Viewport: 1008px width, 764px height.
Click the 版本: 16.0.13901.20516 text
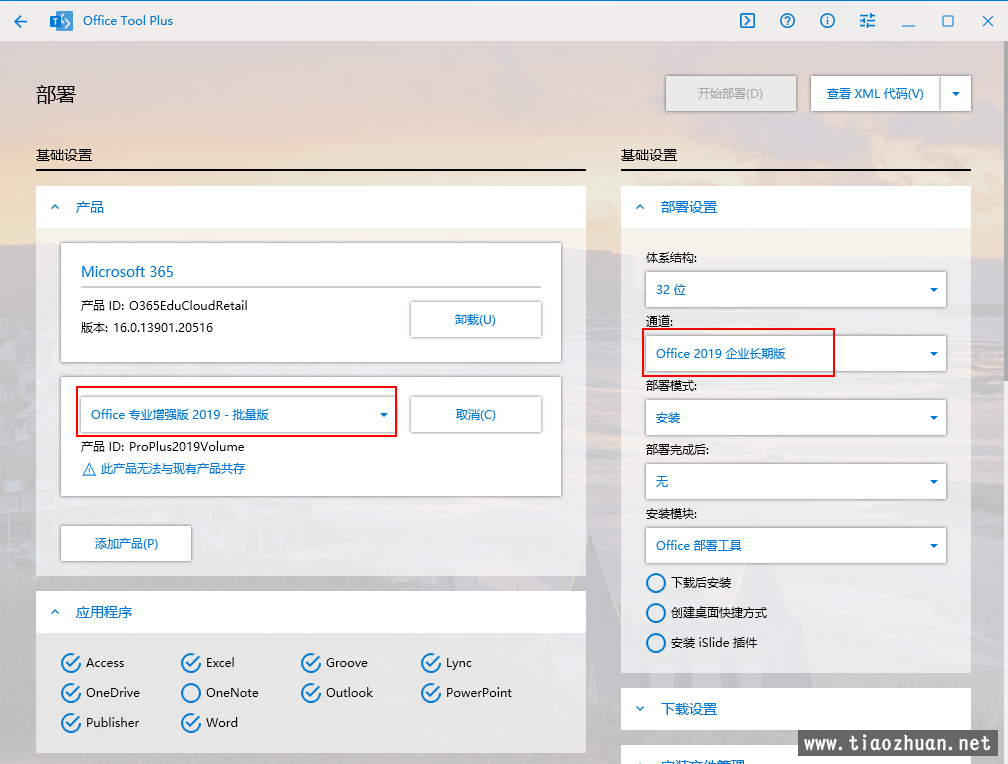(x=147, y=327)
